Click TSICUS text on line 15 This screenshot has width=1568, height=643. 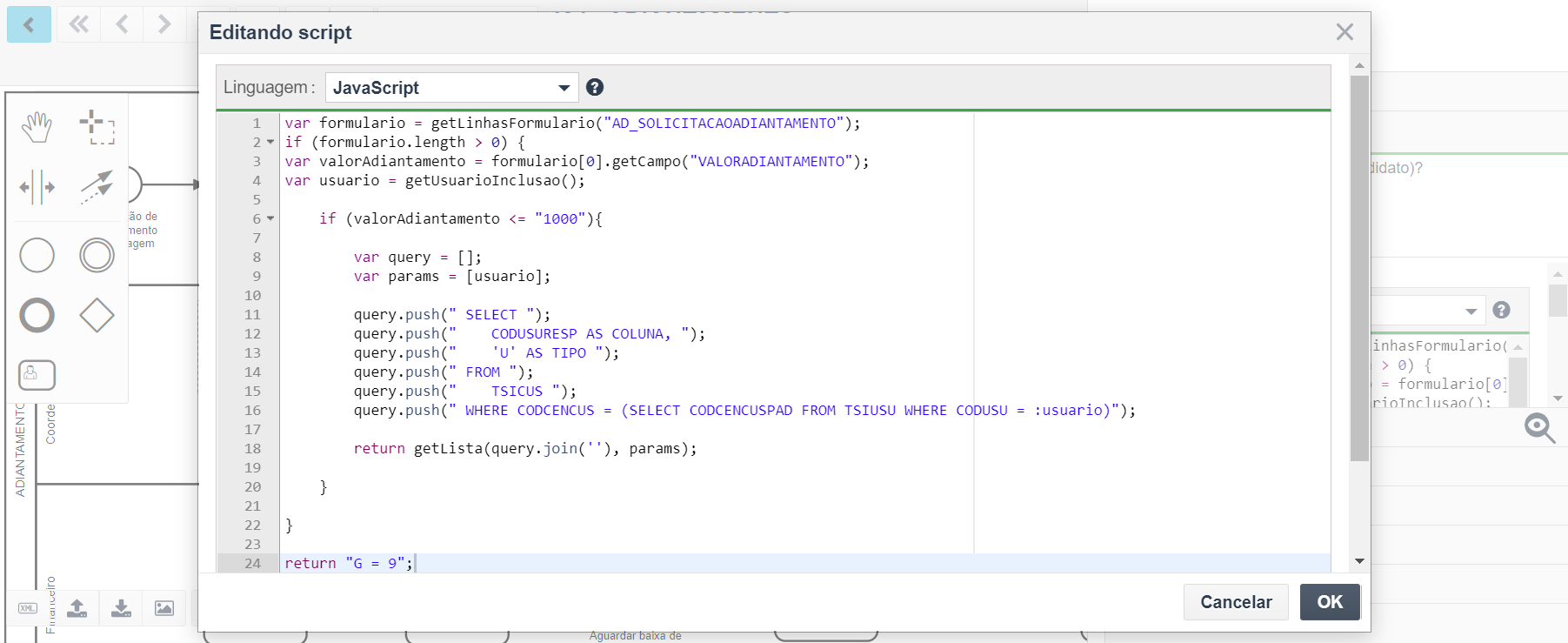[517, 391]
